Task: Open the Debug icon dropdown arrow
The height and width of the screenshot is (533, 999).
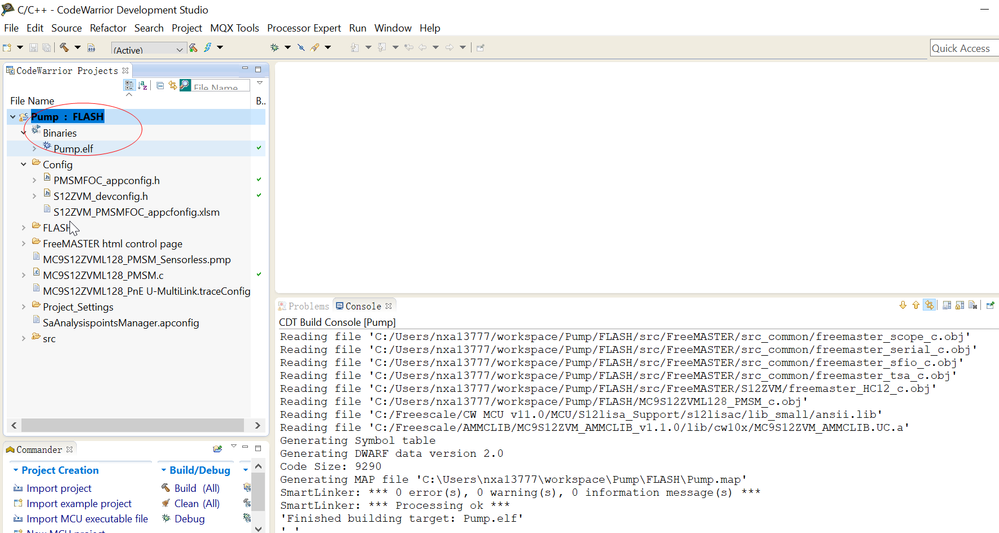Action: click(287, 47)
